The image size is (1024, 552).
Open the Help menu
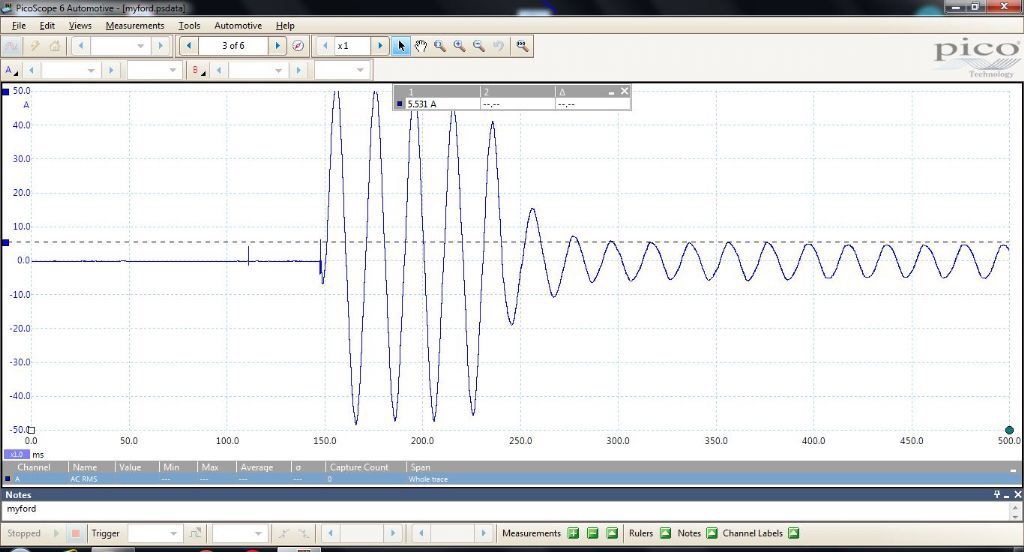coord(285,25)
